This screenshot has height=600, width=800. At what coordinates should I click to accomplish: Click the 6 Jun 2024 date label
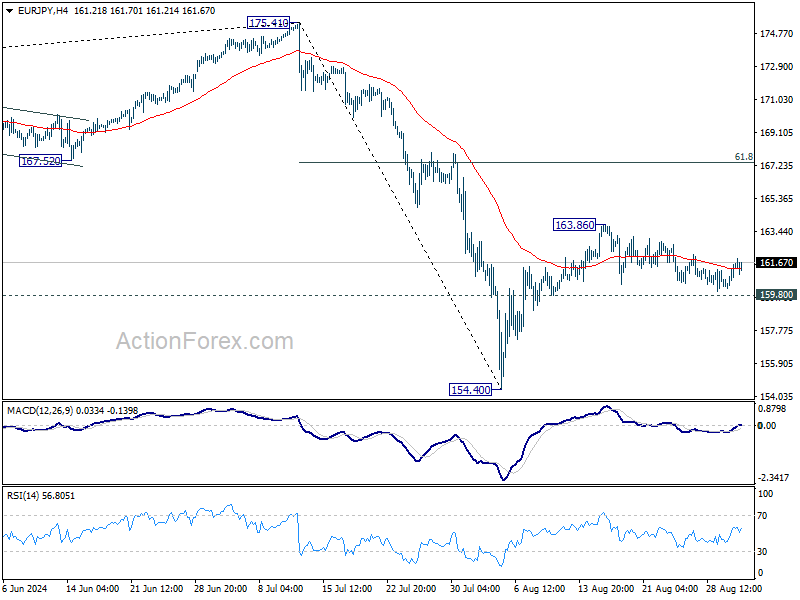[24, 589]
